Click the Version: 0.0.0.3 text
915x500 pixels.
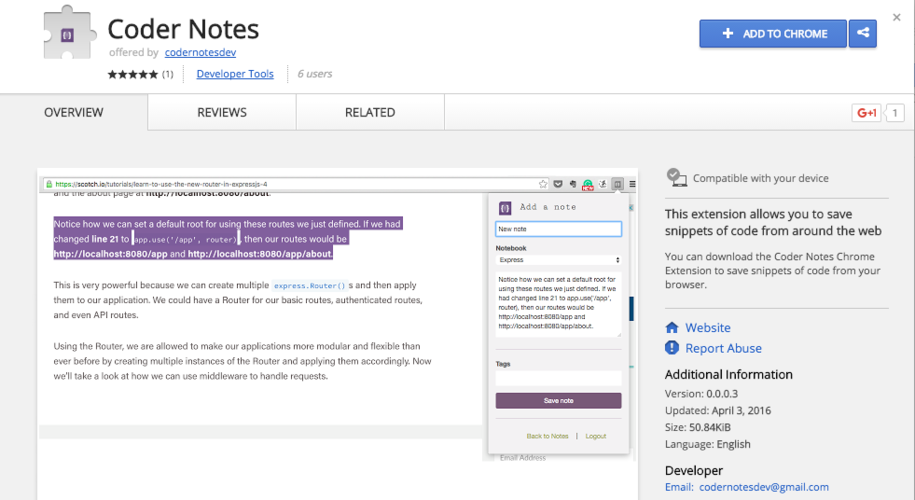point(701,393)
